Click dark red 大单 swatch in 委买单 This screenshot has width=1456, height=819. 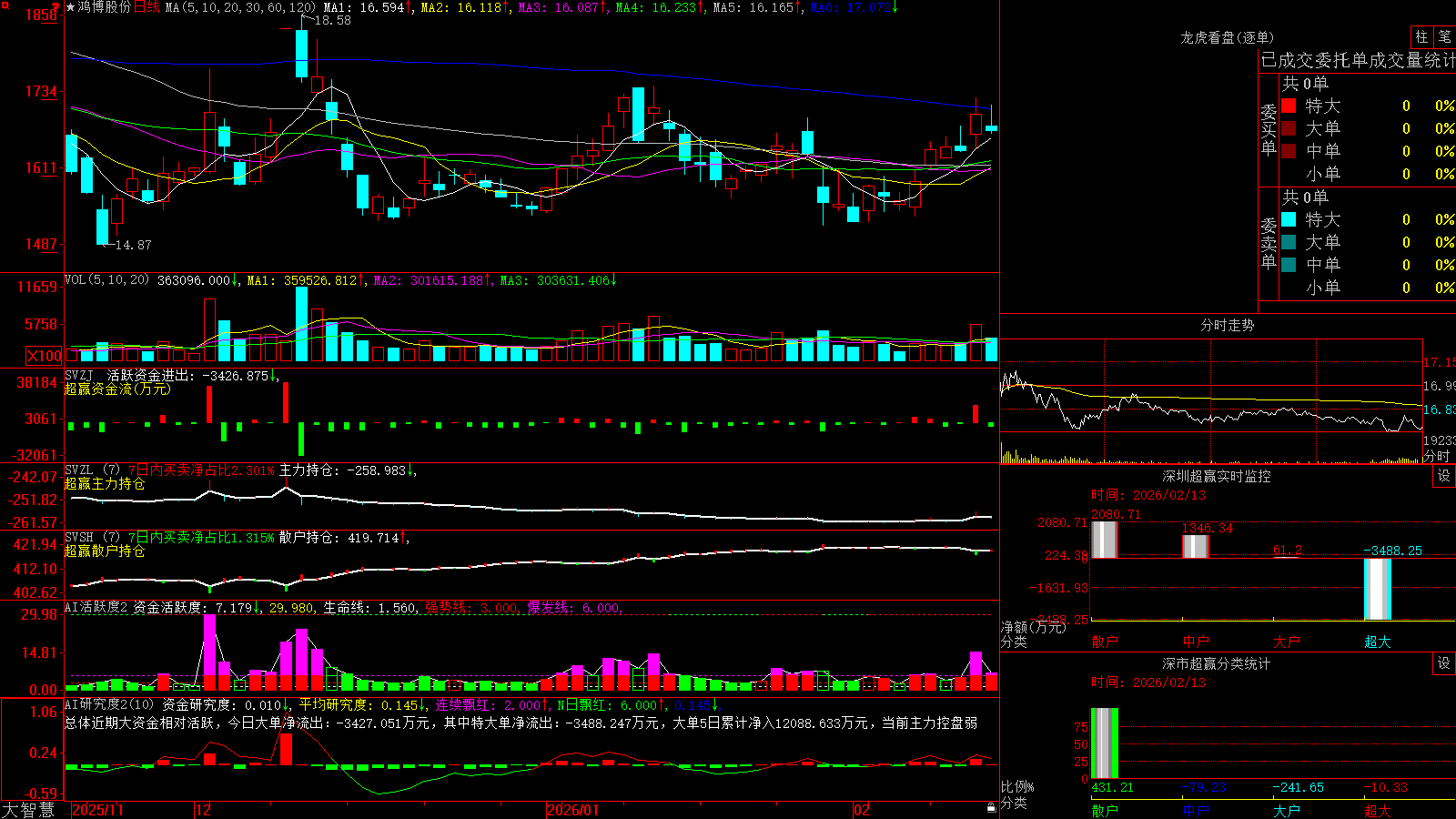[x=1289, y=128]
